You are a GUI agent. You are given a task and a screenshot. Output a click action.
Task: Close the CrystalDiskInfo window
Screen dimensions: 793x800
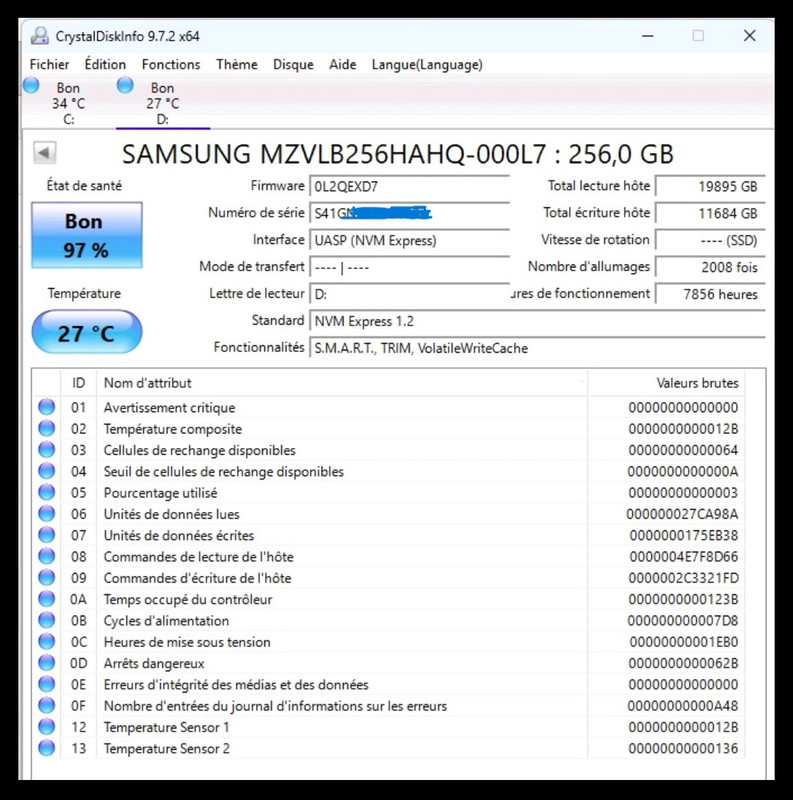coord(749,36)
